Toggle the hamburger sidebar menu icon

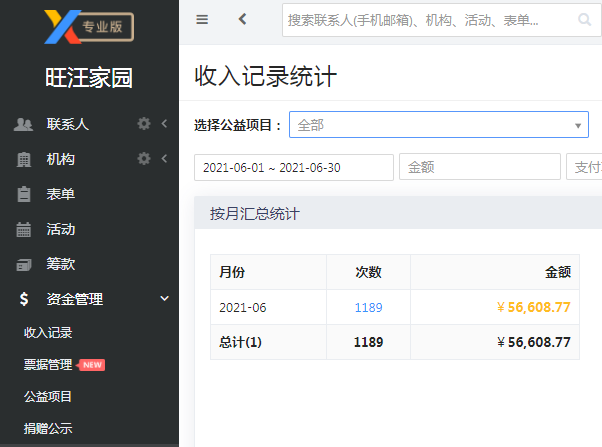click(202, 19)
